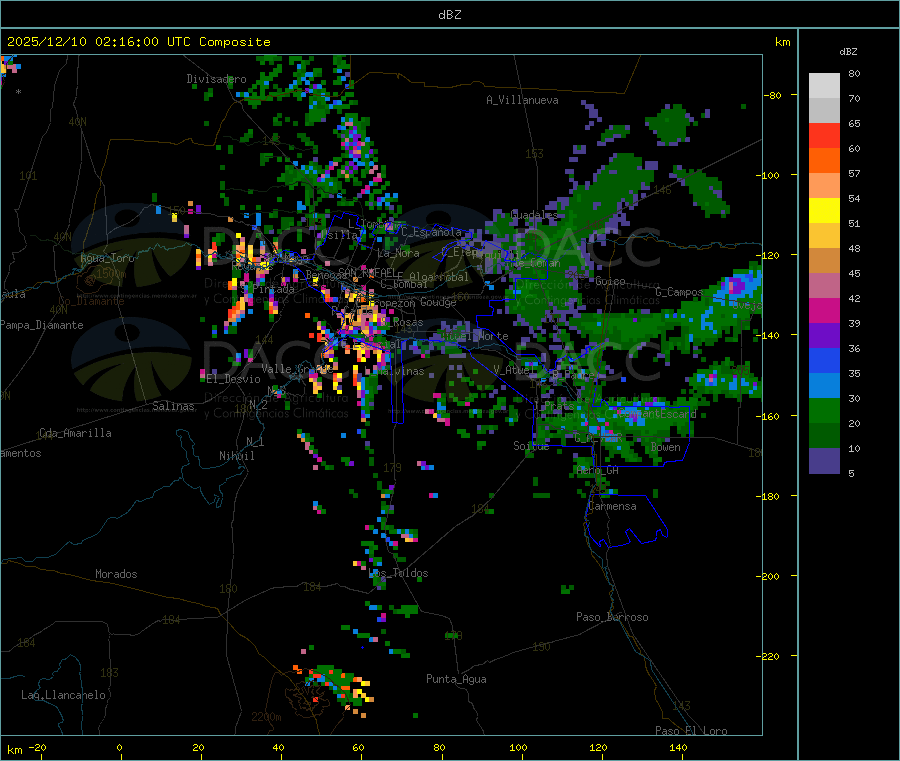Select the yellow 51-54 dBZ legend color
The height and width of the screenshot is (761, 900).
pos(824,211)
